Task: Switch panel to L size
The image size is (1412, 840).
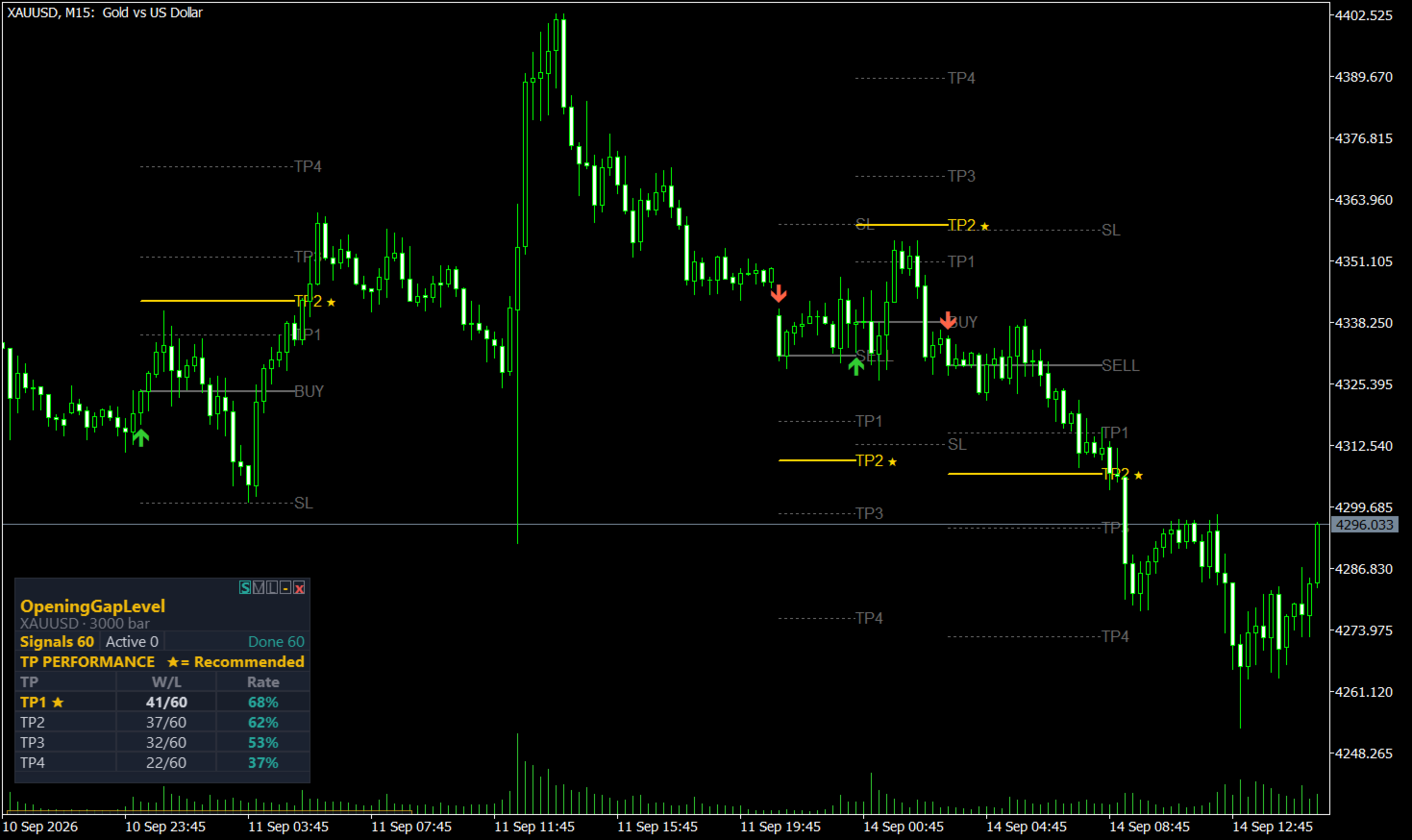Action: pyautogui.click(x=272, y=587)
